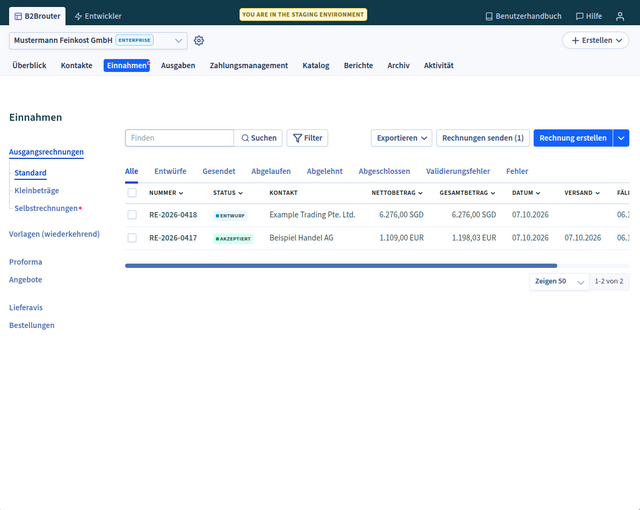Image resolution: width=640 pixels, height=510 pixels.
Task: Click the Suchen button
Action: pos(258,138)
